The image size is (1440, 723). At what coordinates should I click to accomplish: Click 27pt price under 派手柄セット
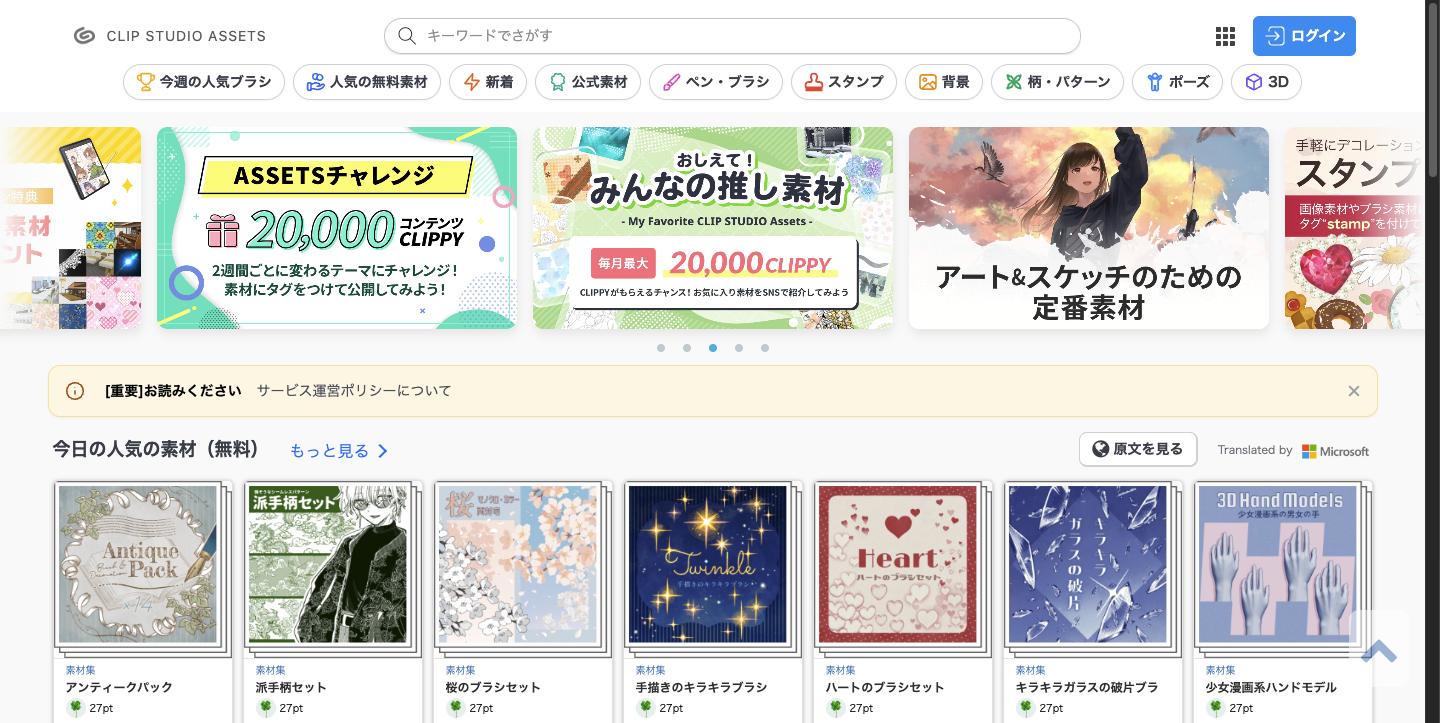[x=291, y=708]
